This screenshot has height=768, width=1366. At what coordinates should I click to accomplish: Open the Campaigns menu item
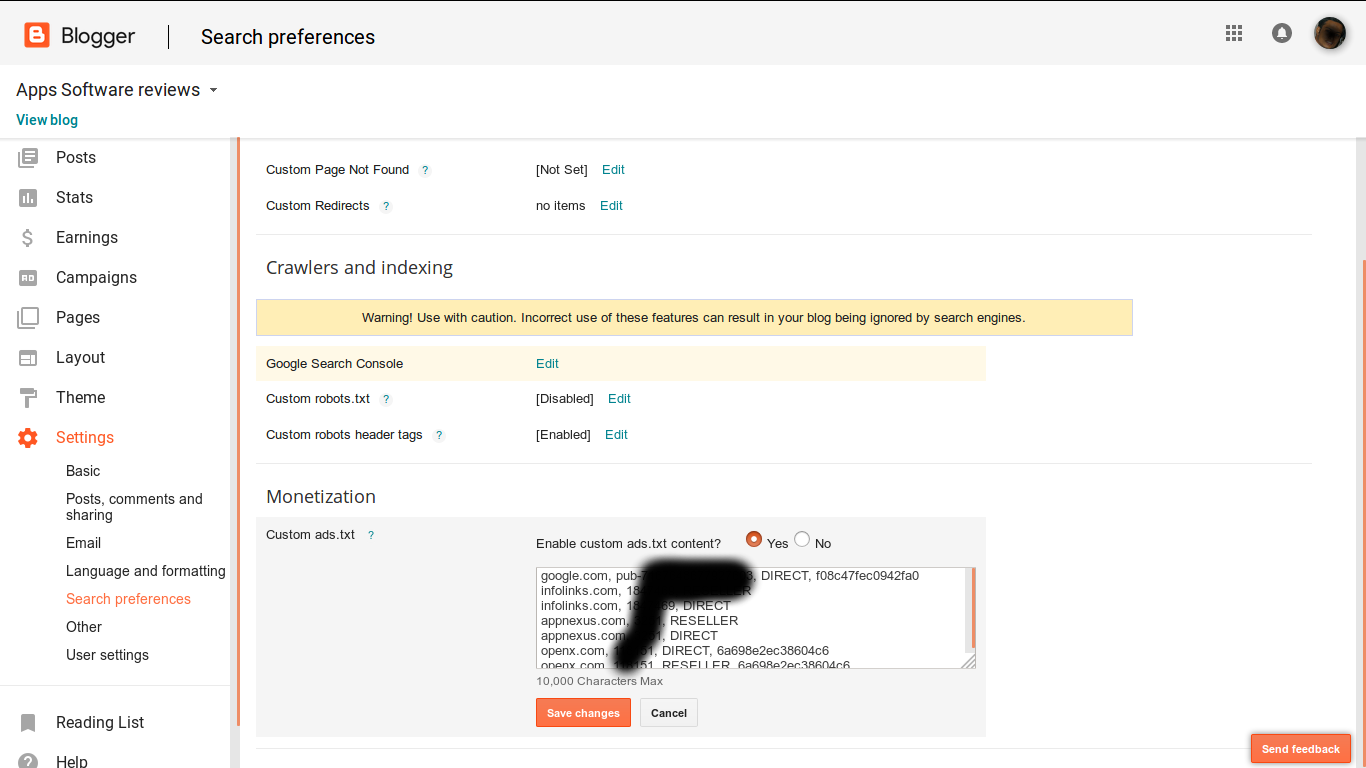click(x=96, y=277)
